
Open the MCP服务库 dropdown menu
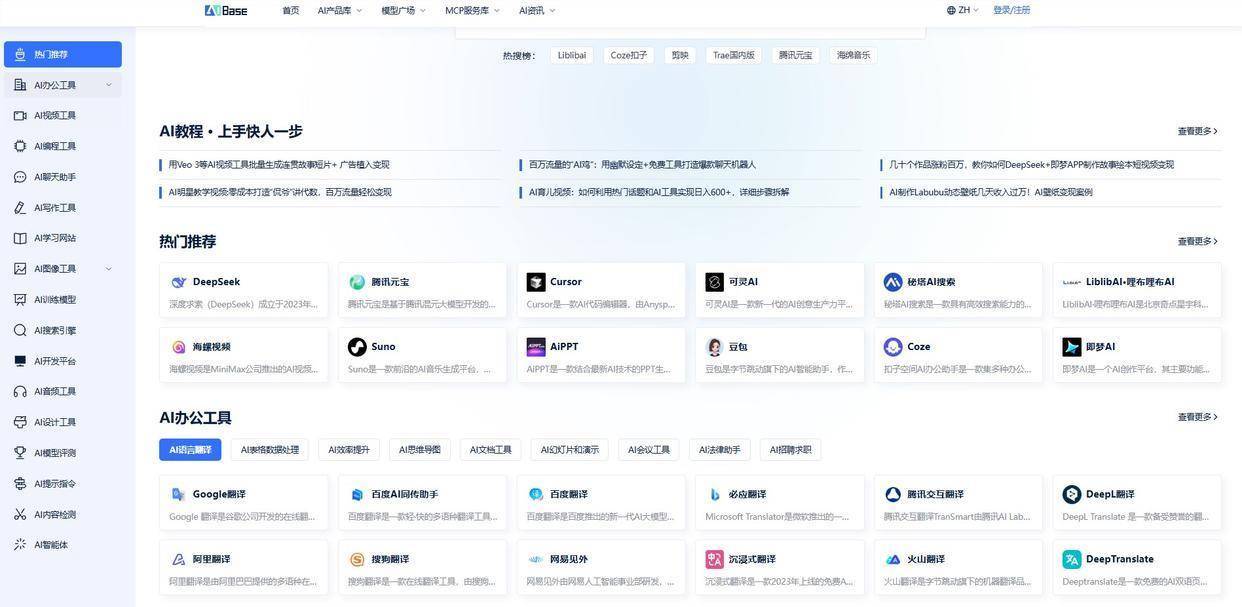coord(473,10)
